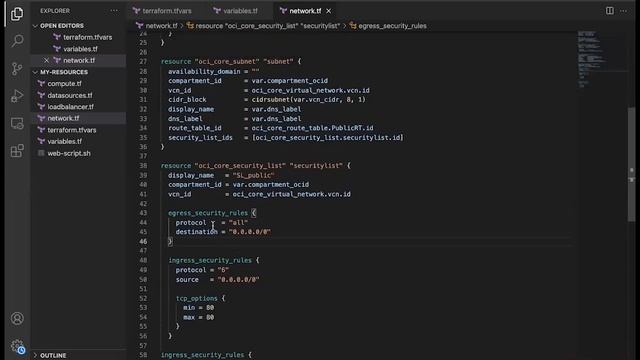Open the editor more actions ellipsis
This screenshot has width=640, height=360.
(x=623, y=11)
